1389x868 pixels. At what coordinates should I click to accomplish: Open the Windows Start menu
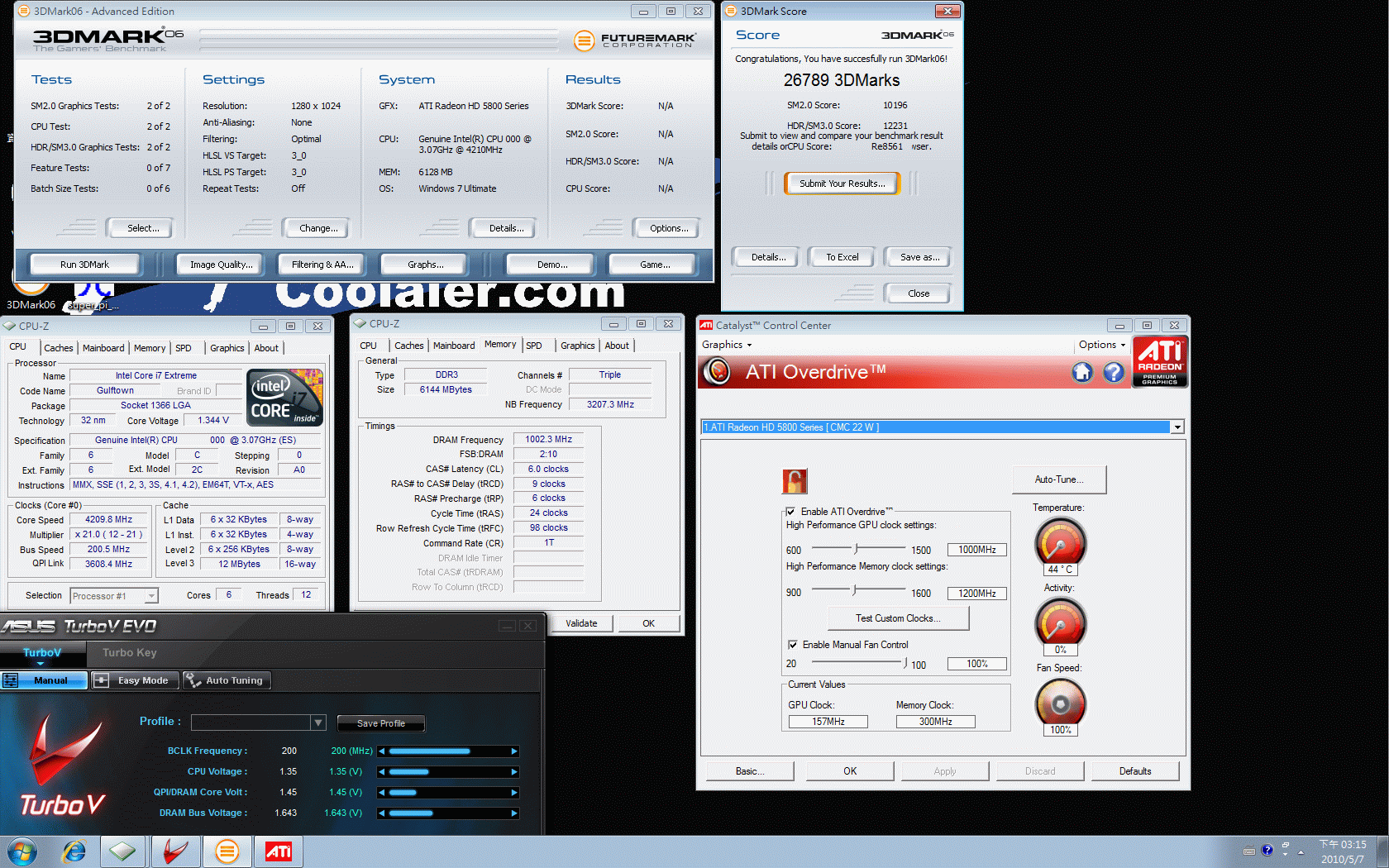[22, 851]
